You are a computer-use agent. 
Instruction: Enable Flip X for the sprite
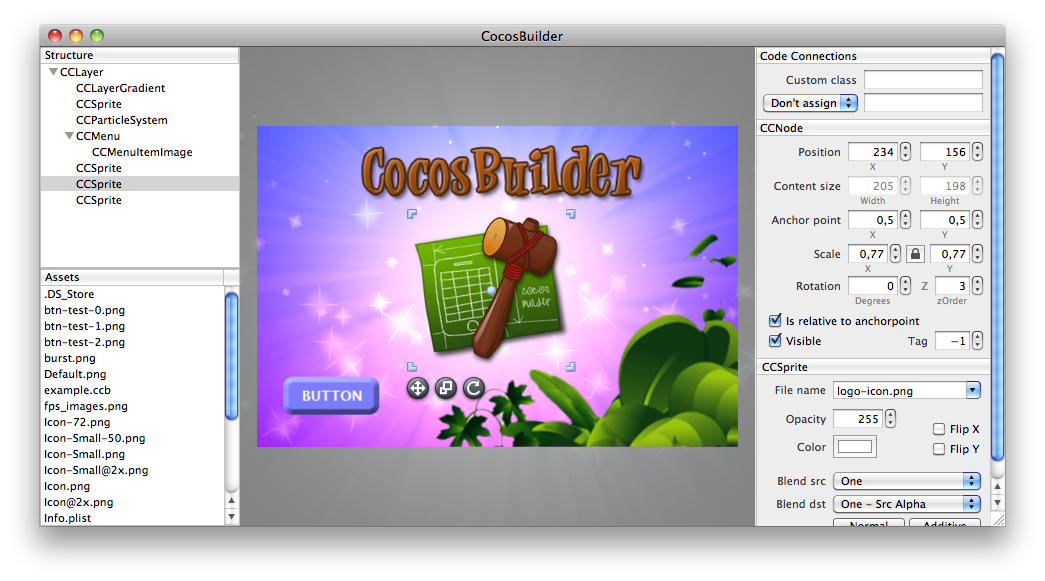[x=938, y=428]
